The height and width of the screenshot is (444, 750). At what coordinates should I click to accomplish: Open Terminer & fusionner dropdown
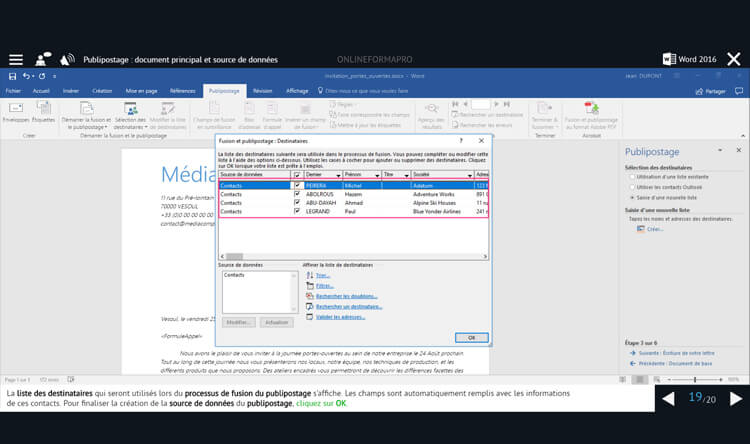(x=544, y=116)
